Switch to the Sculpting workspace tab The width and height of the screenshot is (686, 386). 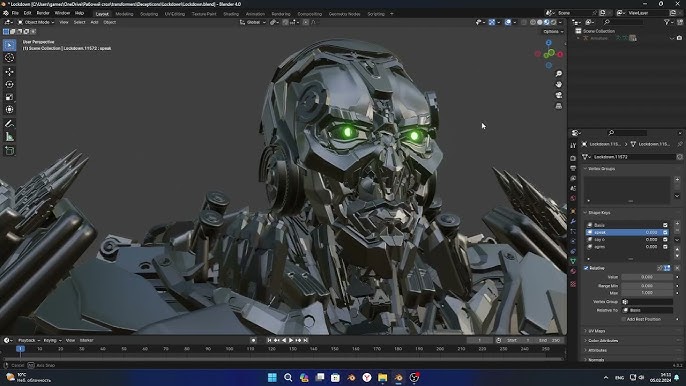point(149,14)
